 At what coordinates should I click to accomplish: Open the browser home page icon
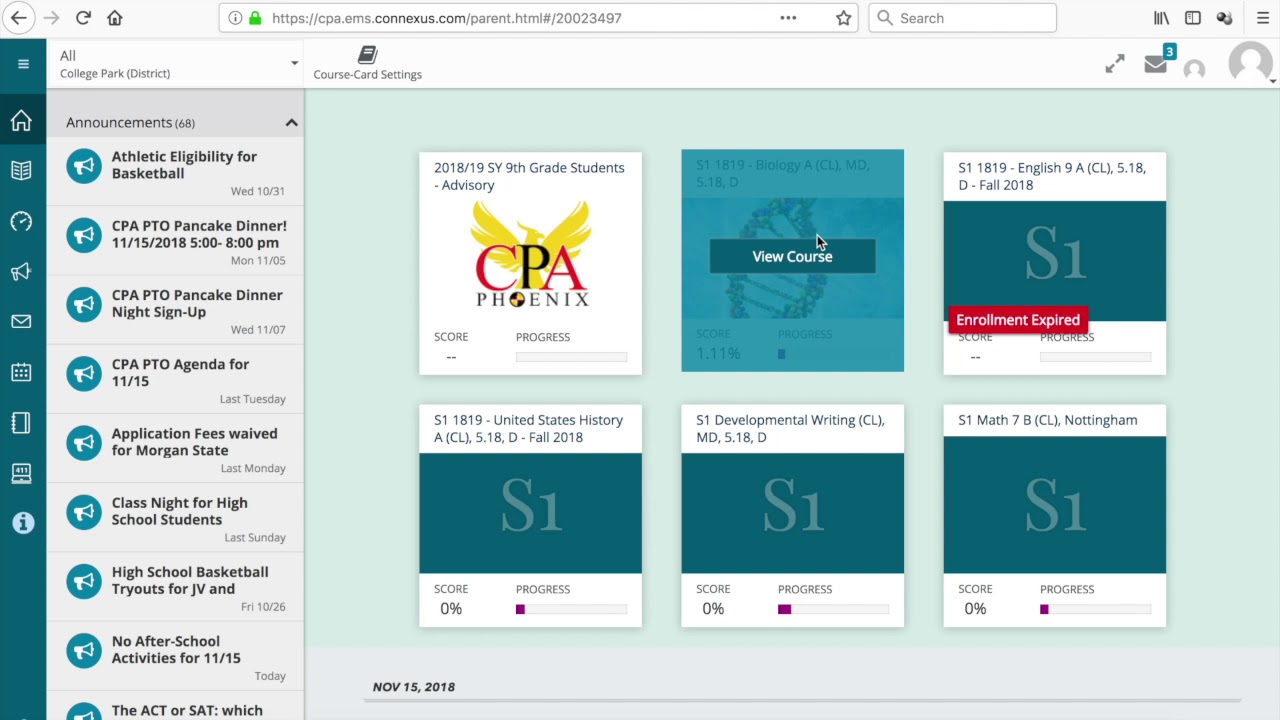click(115, 18)
